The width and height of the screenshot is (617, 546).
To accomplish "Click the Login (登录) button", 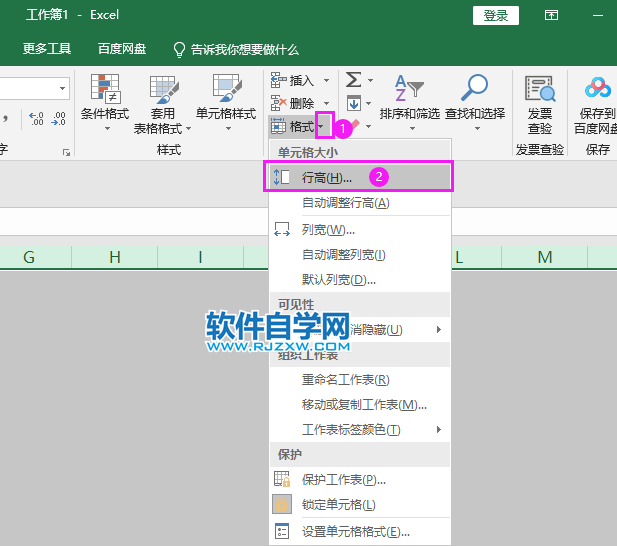I will [x=495, y=16].
